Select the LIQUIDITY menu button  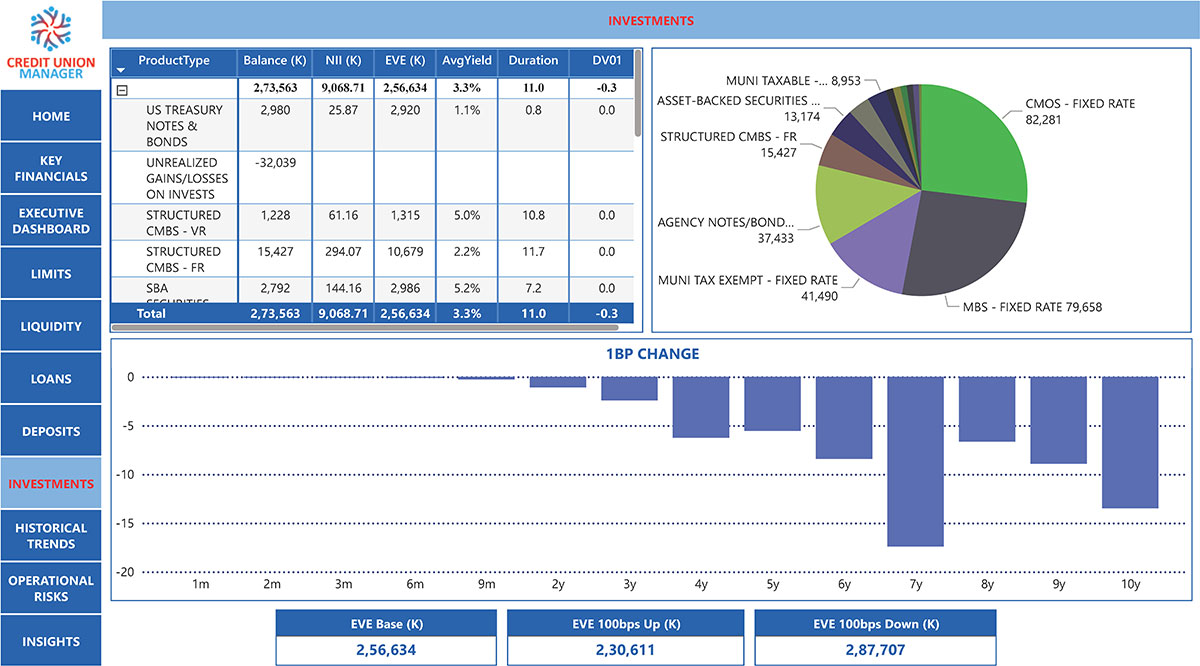click(51, 326)
